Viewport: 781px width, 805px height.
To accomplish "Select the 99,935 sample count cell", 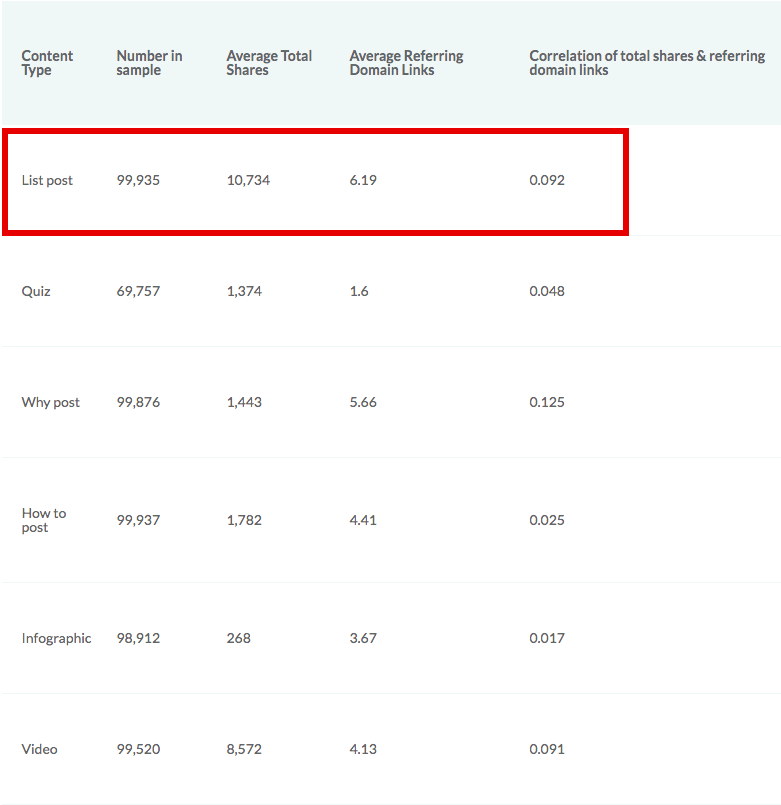I will pyautogui.click(x=138, y=180).
